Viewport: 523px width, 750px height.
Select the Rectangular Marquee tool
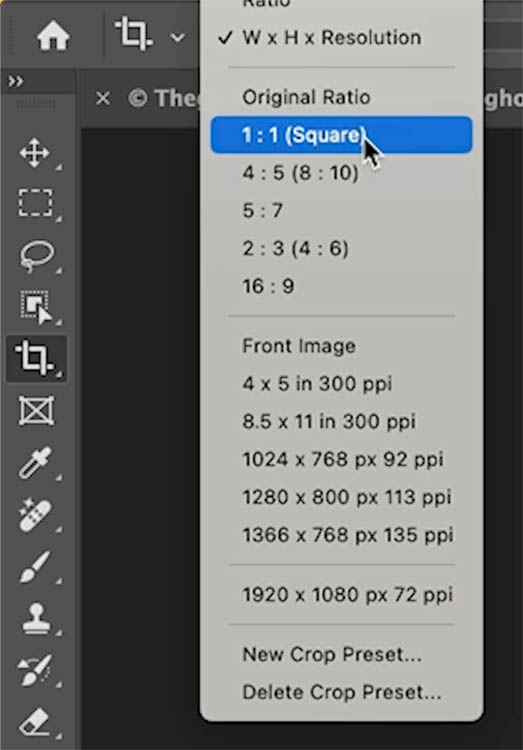click(x=35, y=203)
